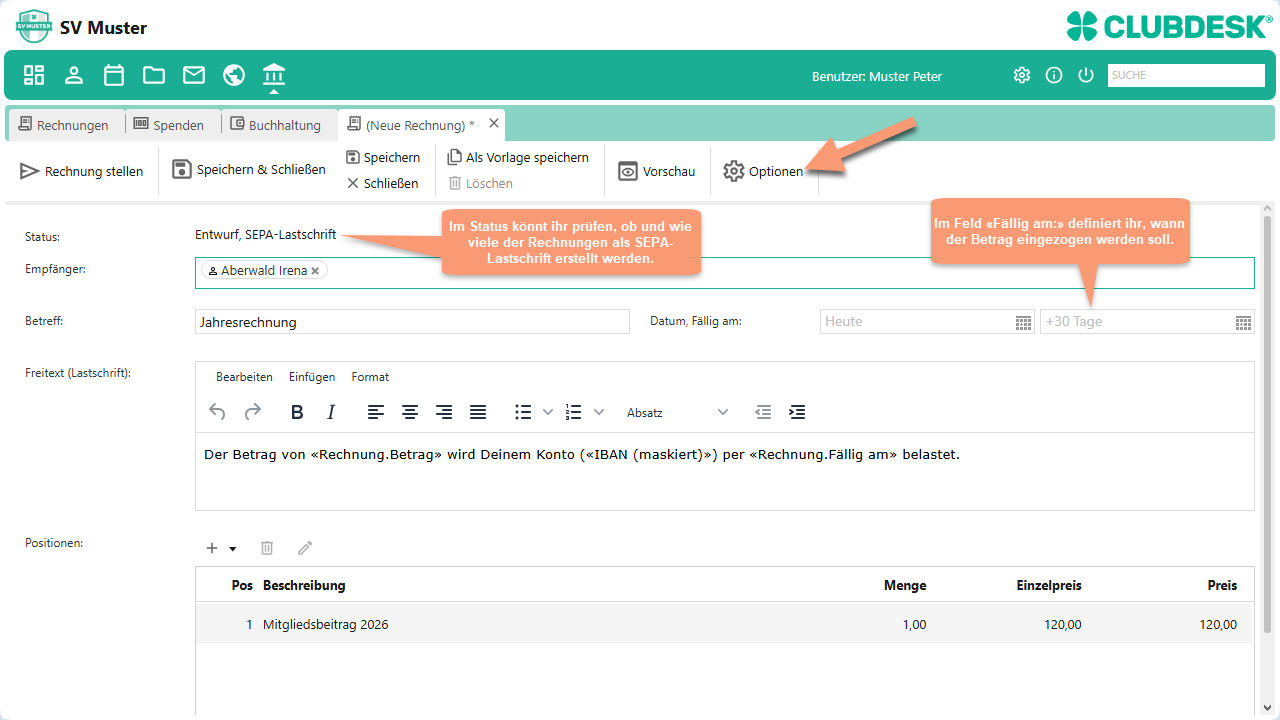Switch to the Buchhaltung tab
Viewport: 1280px width, 720px height.
tap(277, 125)
